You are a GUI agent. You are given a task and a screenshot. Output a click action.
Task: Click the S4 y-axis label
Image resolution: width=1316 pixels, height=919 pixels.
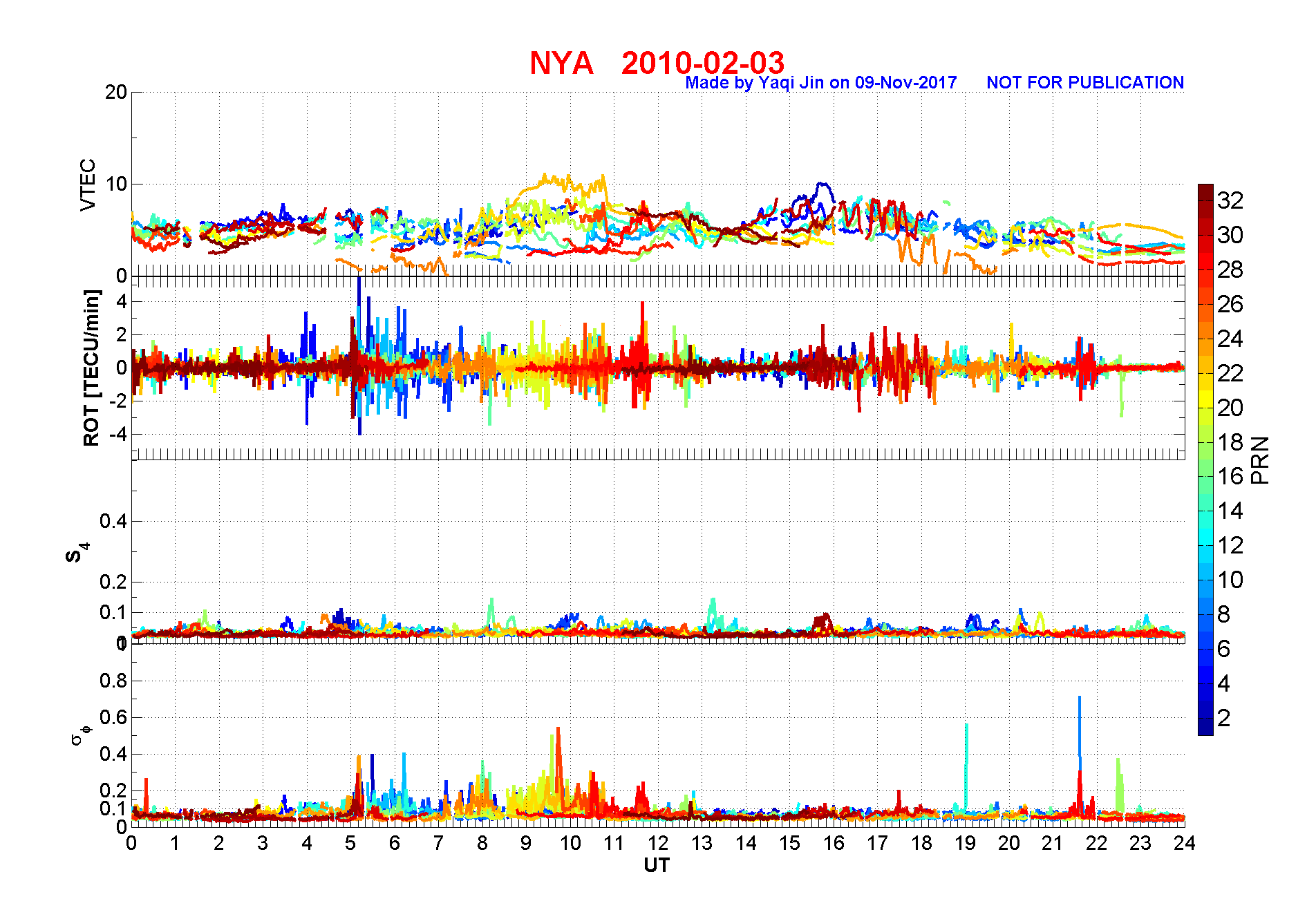77,552
